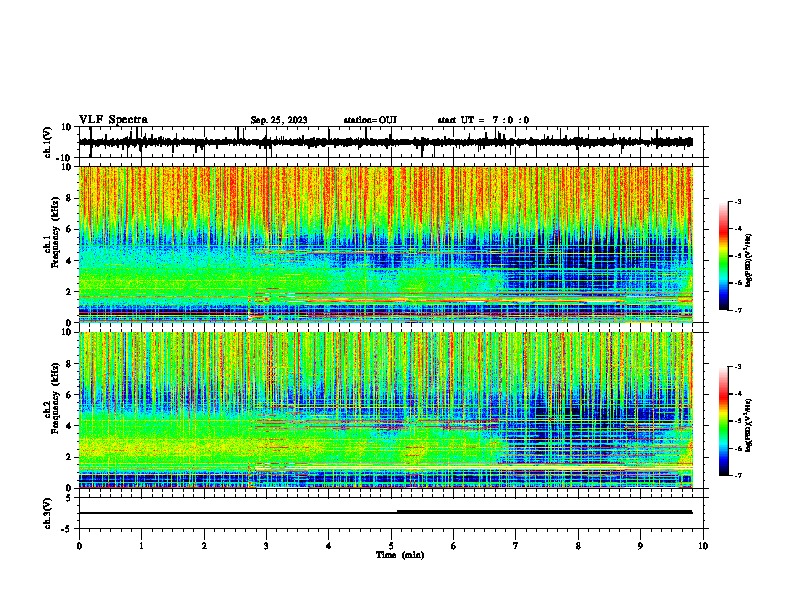The height and width of the screenshot is (612, 792).
Task: Click time axis tick label '3'
Action: pyautogui.click(x=266, y=545)
